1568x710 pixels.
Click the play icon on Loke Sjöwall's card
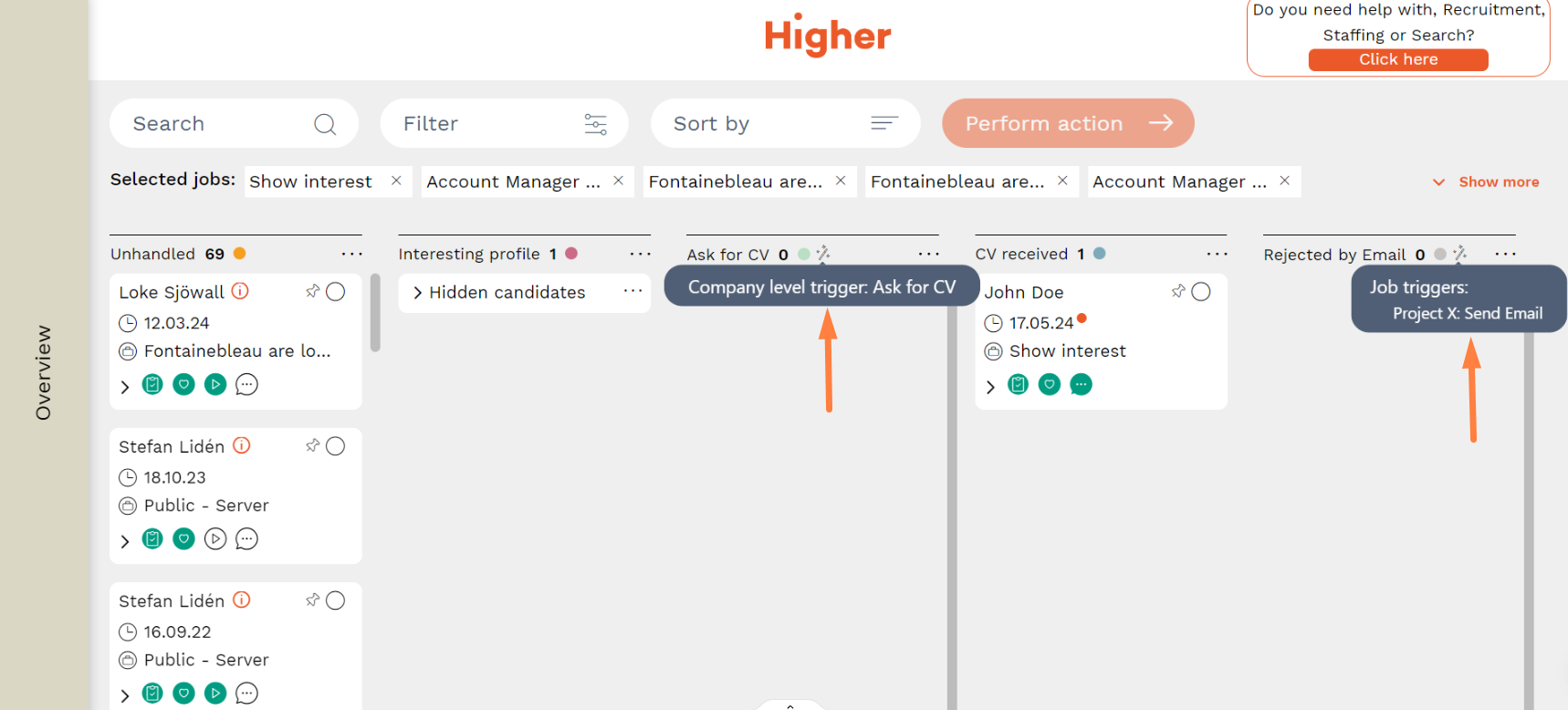[x=215, y=385]
